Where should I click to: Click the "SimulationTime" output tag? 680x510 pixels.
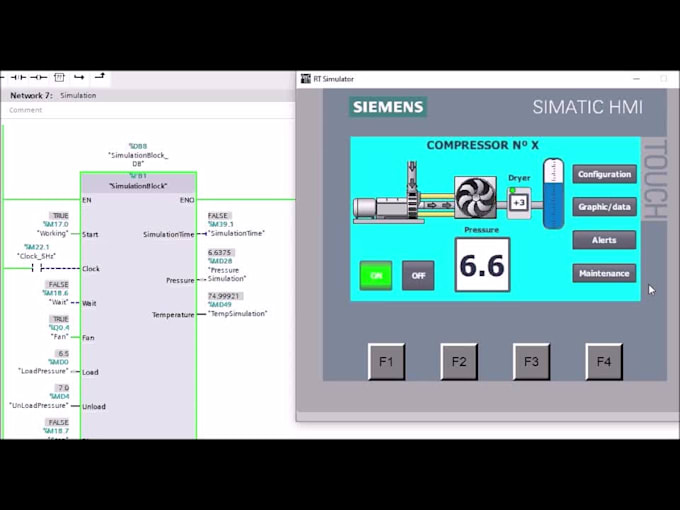point(236,233)
